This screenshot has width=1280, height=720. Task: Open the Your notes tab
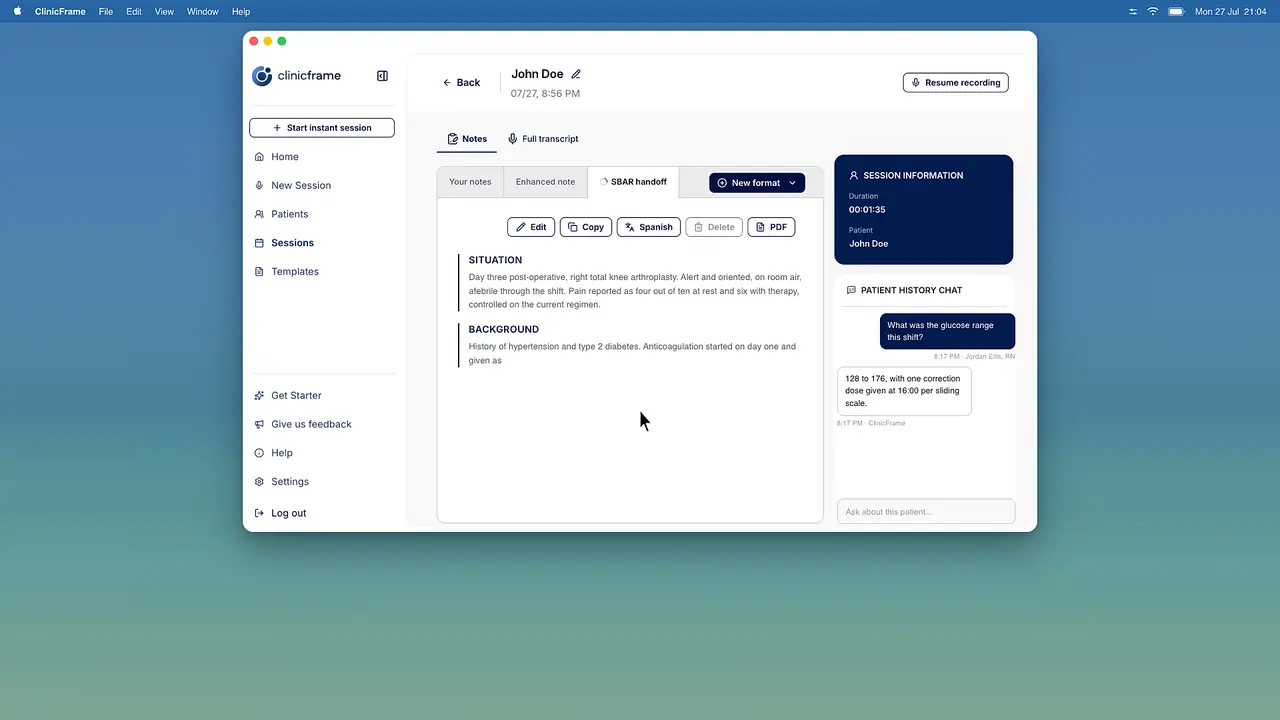(470, 182)
